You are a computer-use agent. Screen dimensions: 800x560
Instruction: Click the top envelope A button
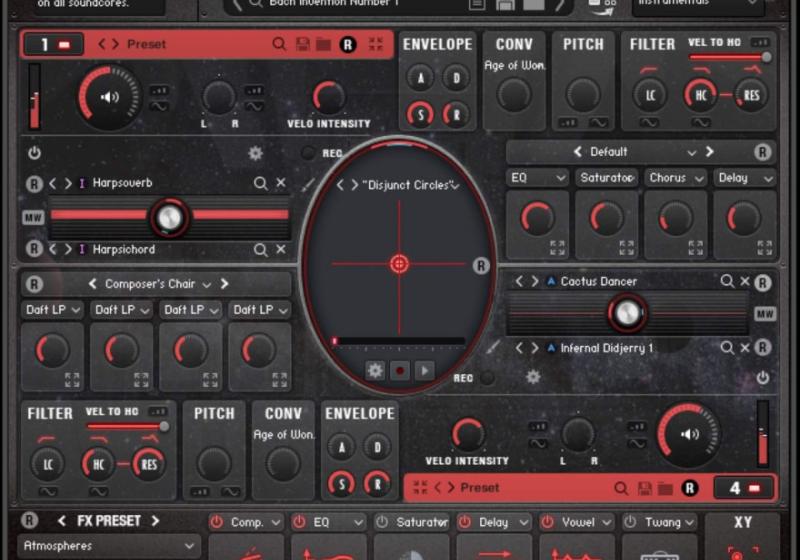pos(420,78)
